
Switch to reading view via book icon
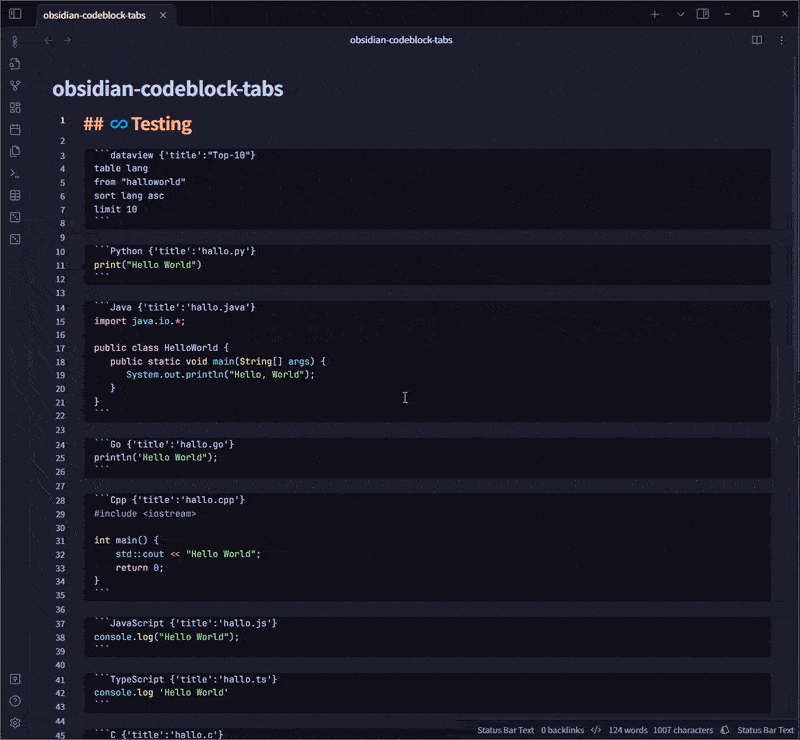757,40
